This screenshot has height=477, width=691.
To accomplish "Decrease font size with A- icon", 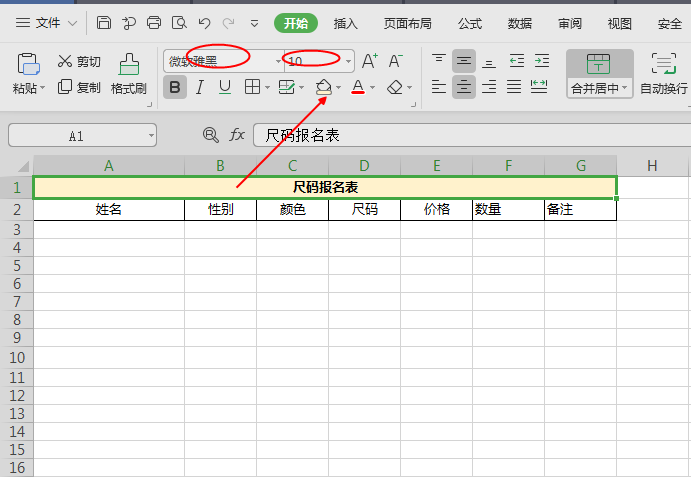I will tap(395, 61).
